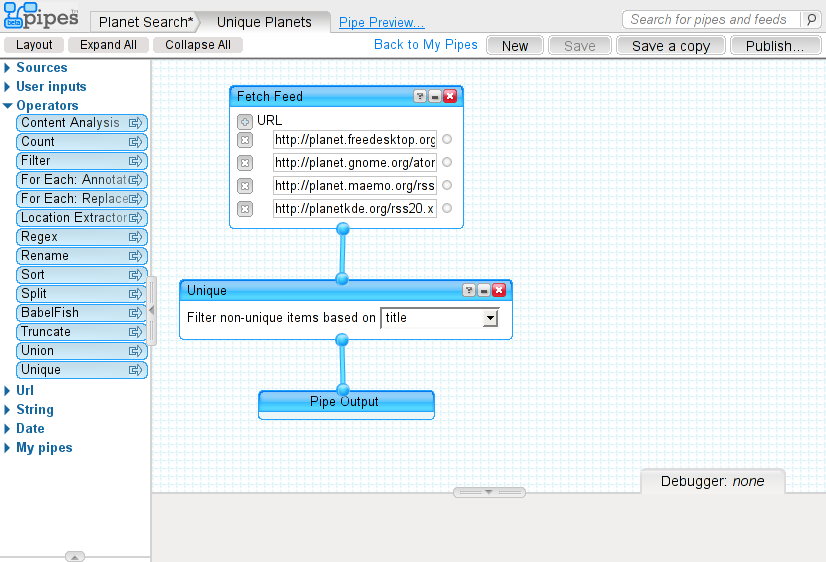Expand the Date section
826x562 pixels.
7,429
